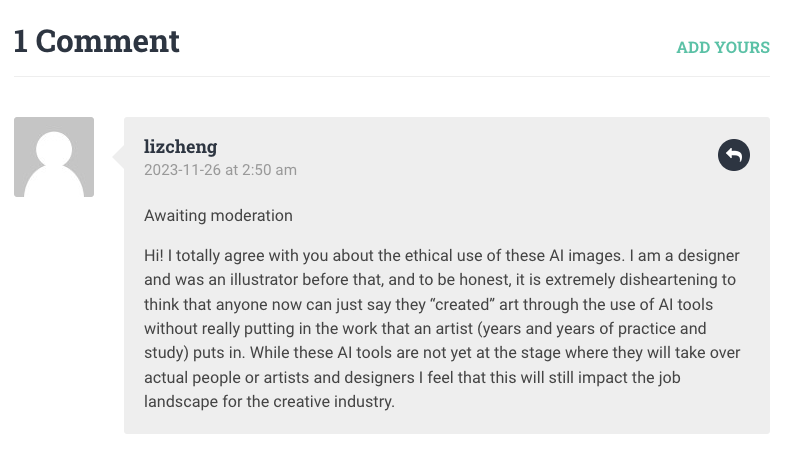Viewport: 807px width, 461px height.
Task: Click the reply arrow icon on lizcheng's comment
Action: (733, 155)
